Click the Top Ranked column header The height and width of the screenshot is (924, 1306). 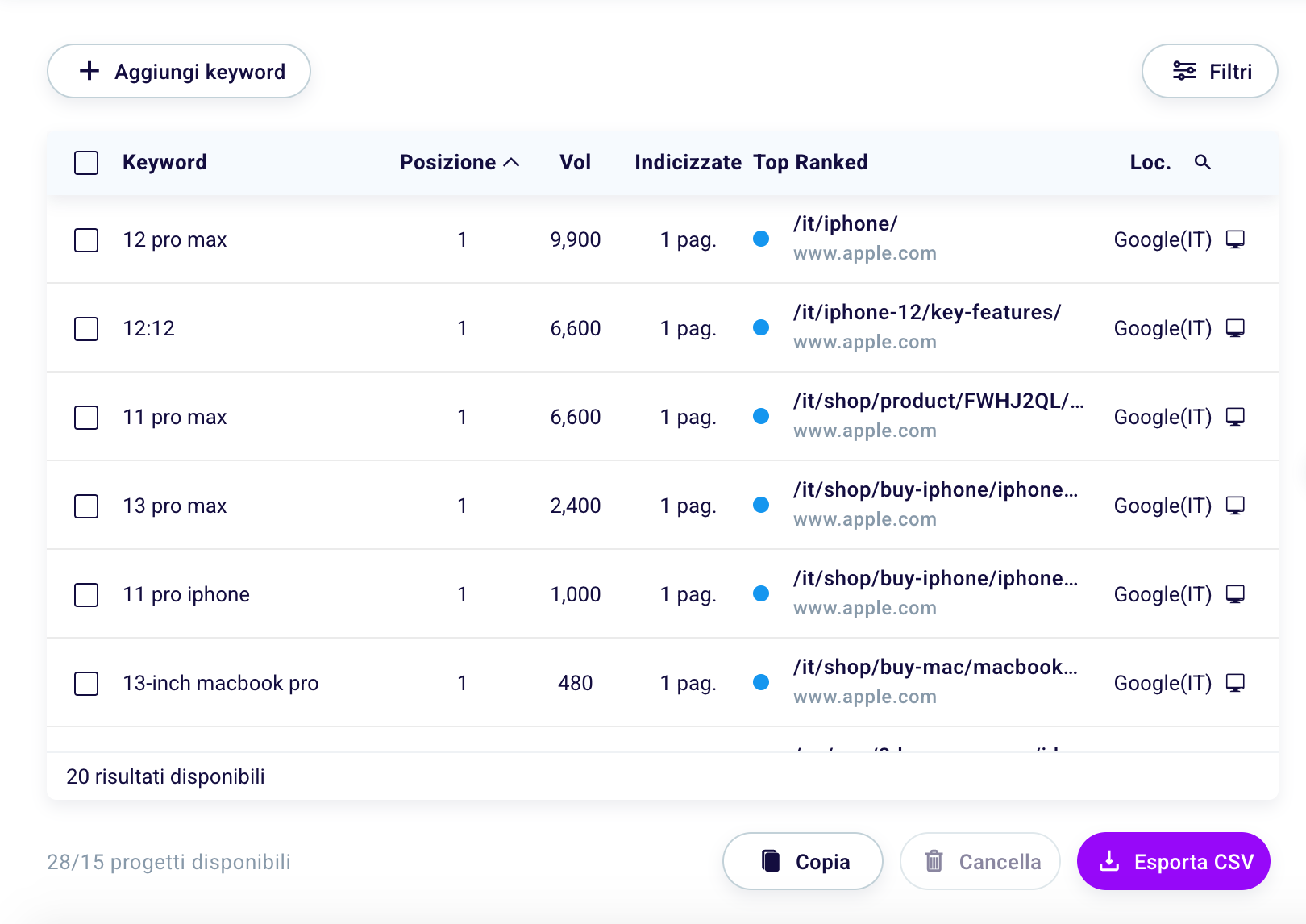810,163
